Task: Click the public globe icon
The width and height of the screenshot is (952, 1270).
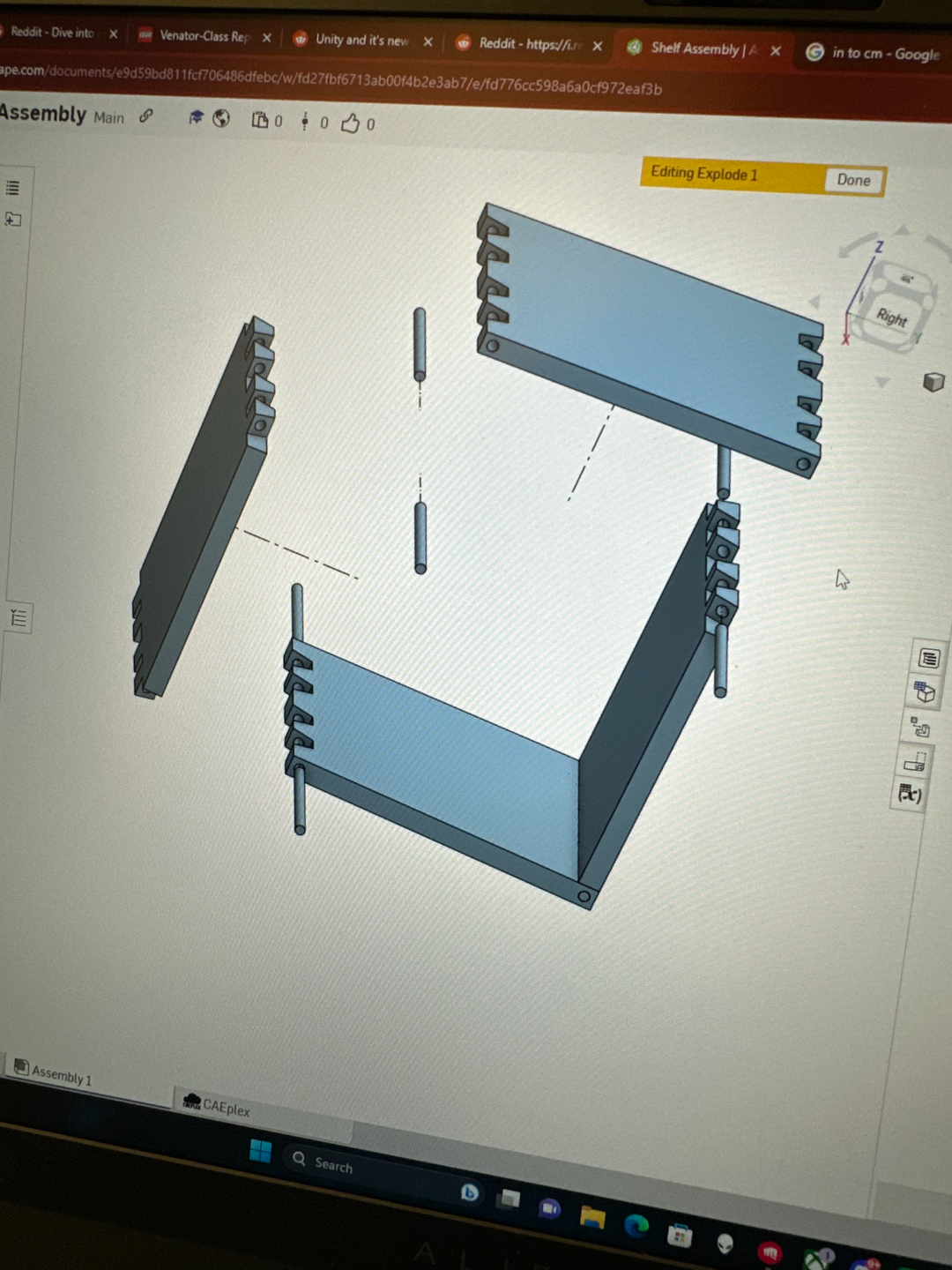Action: (221, 118)
